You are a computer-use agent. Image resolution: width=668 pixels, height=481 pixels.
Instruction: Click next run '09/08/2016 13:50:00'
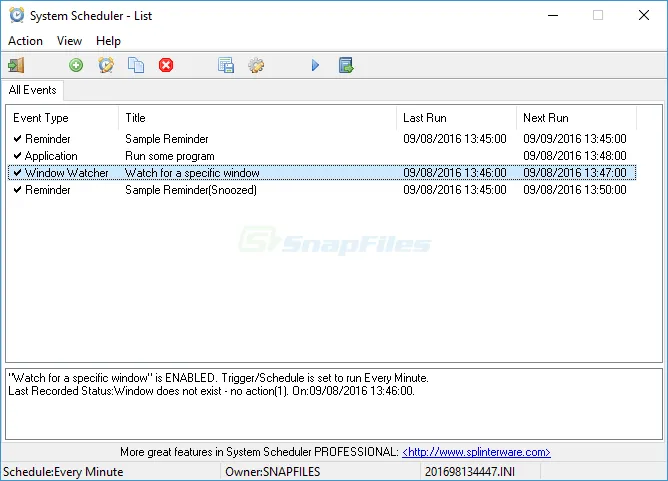[575, 190]
